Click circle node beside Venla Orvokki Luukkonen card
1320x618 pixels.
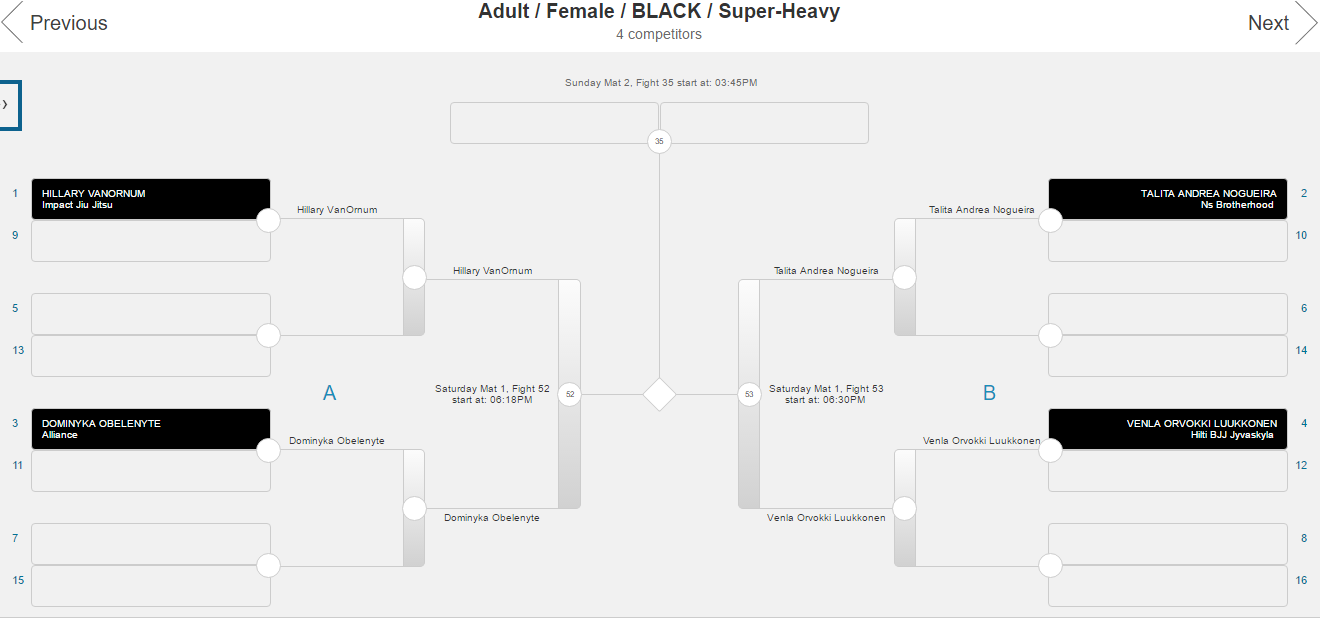click(1050, 450)
